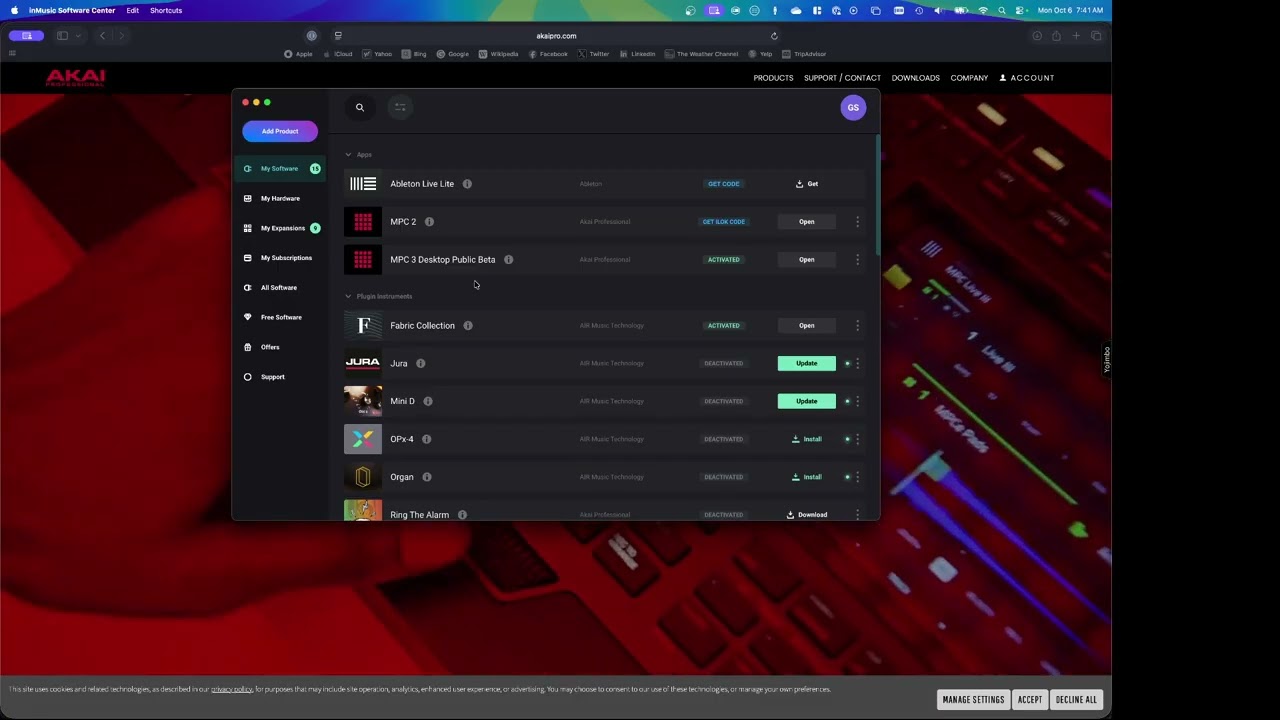Open SUPPORT / CONTACT on the Akai website
This screenshot has width=1280, height=720.
[842, 78]
